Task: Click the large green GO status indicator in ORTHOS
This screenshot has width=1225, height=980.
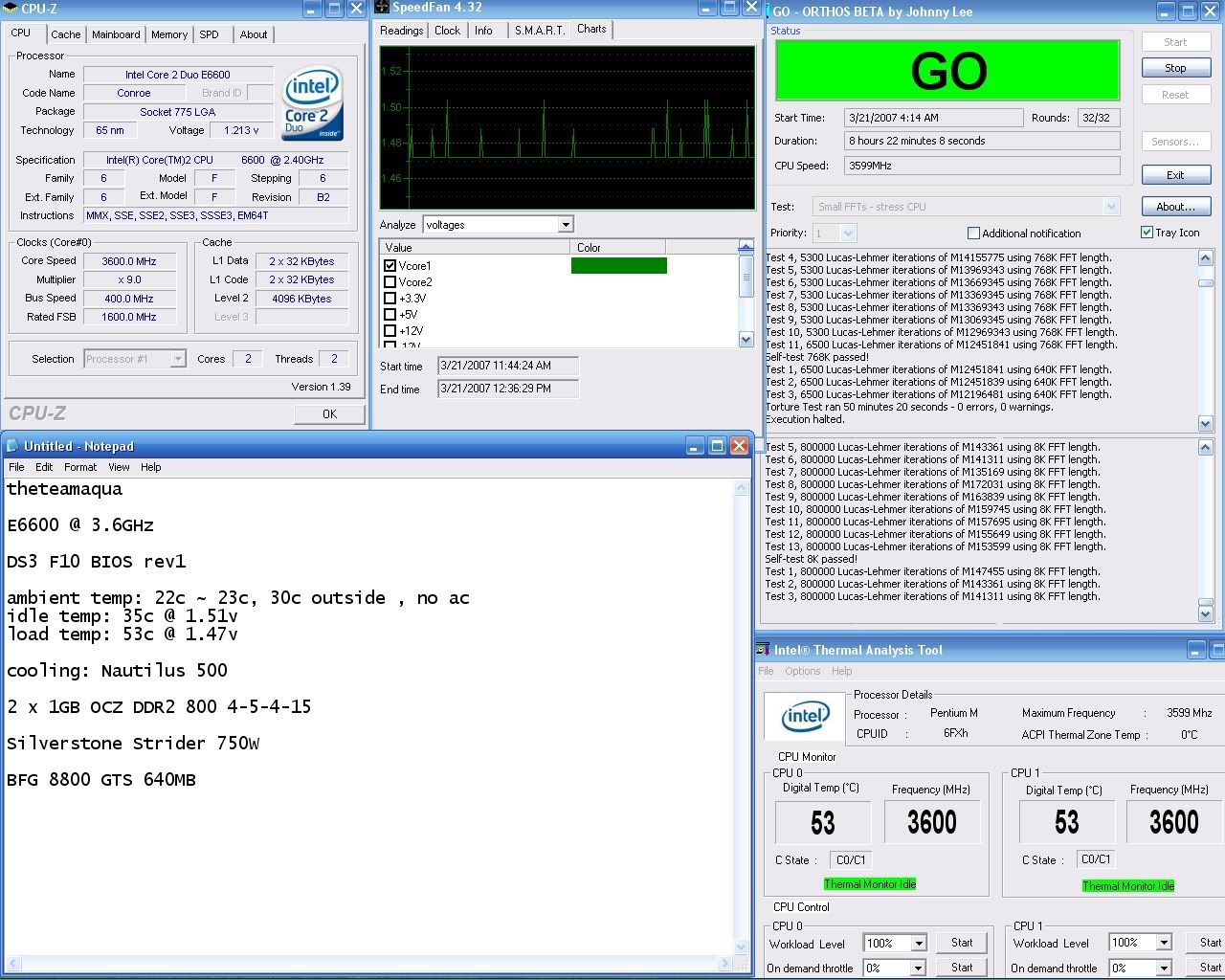Action: 947,70
